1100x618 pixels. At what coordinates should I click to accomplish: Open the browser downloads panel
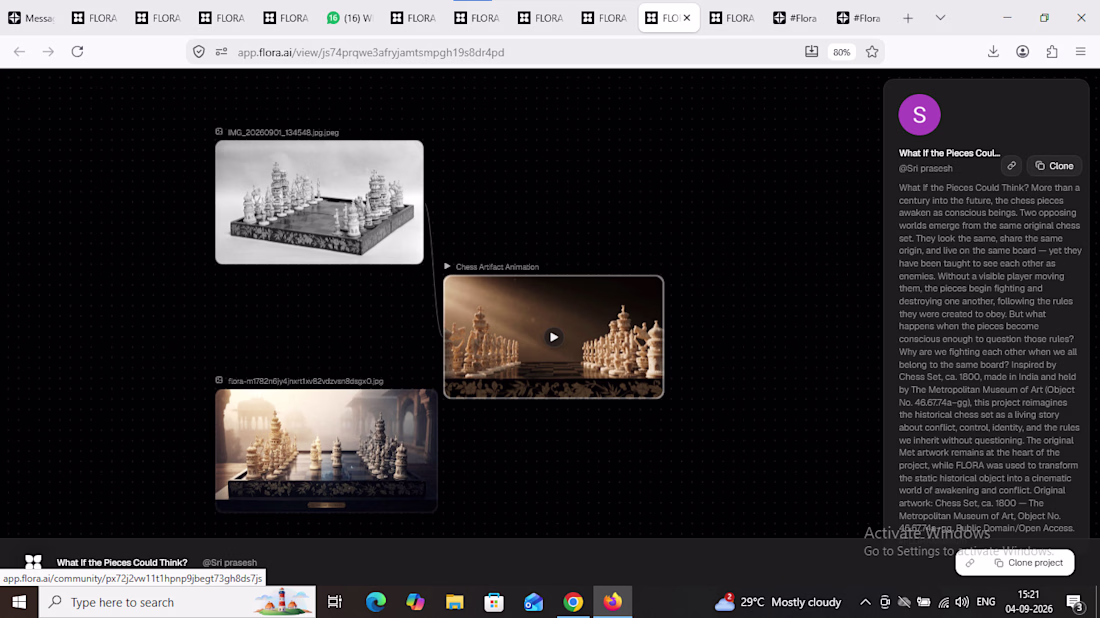pyautogui.click(x=993, y=52)
